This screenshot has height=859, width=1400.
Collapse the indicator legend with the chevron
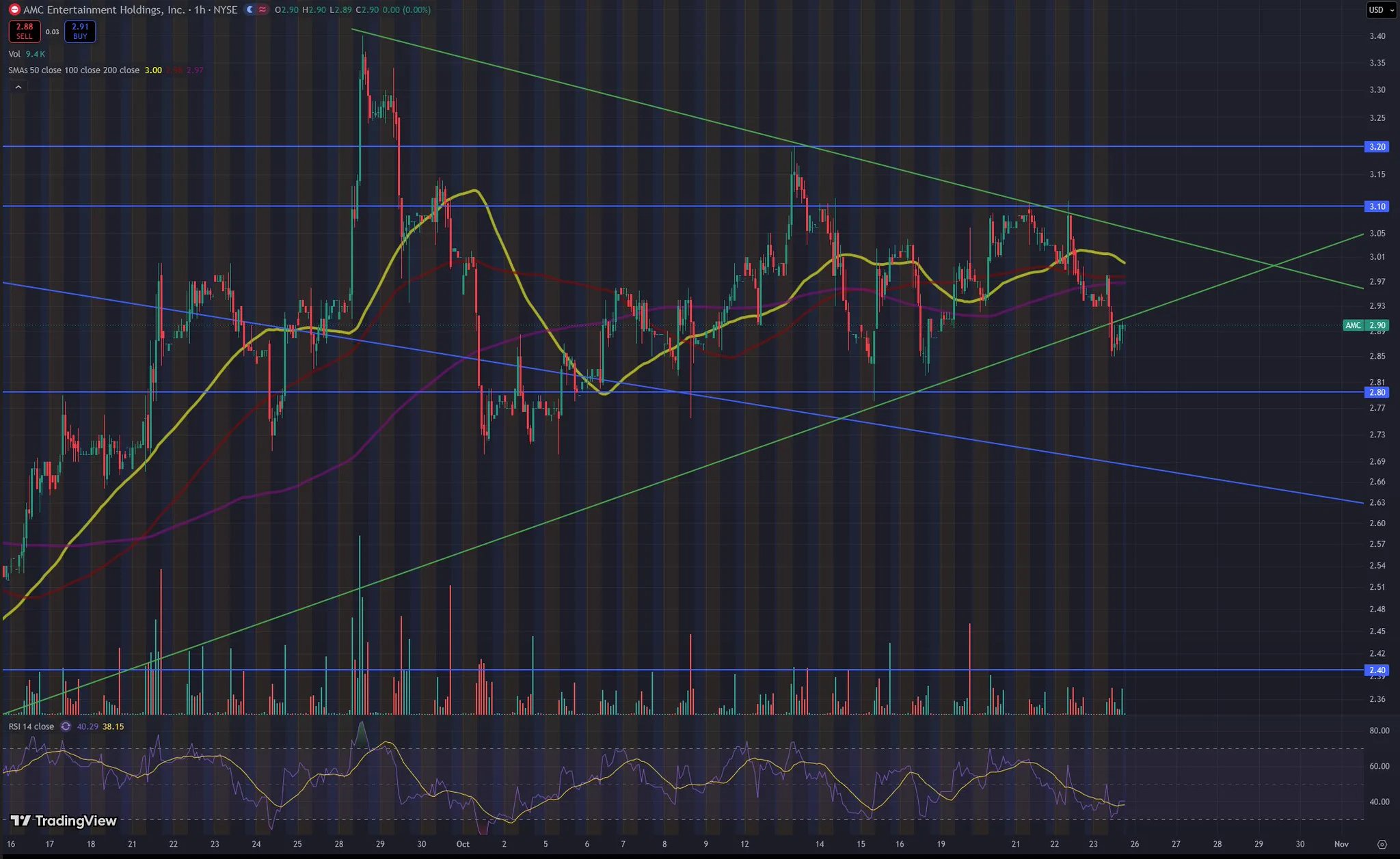(18, 87)
